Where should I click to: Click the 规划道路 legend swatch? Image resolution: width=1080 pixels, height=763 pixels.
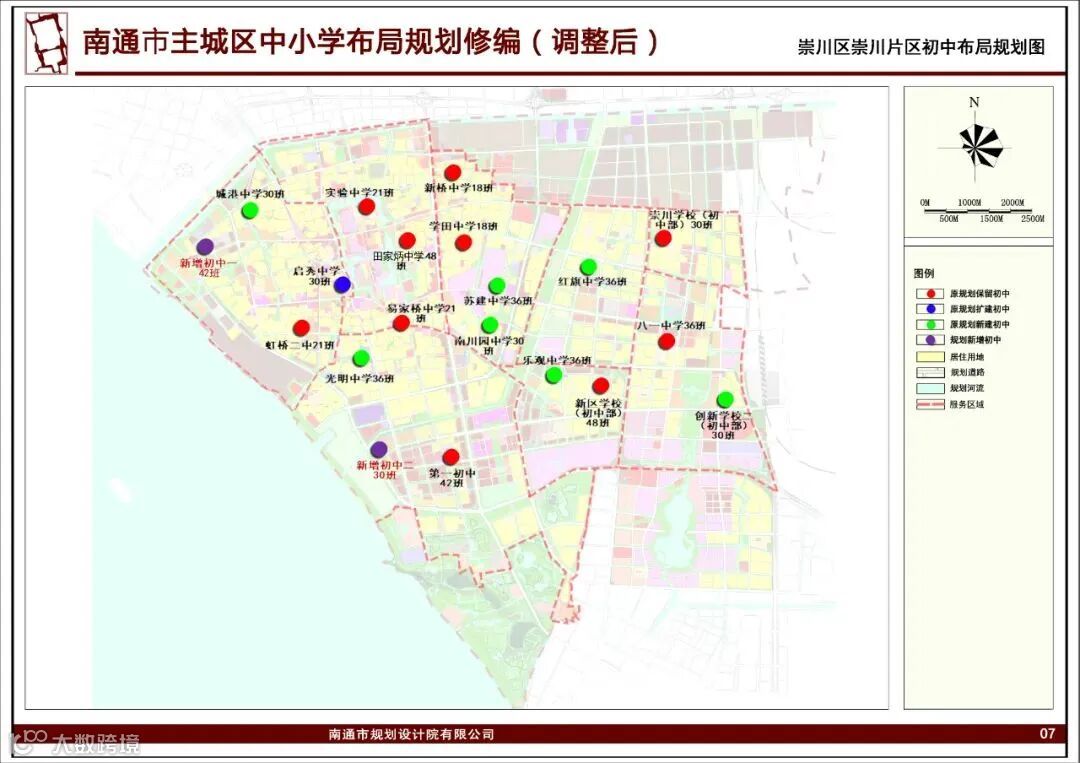point(930,373)
